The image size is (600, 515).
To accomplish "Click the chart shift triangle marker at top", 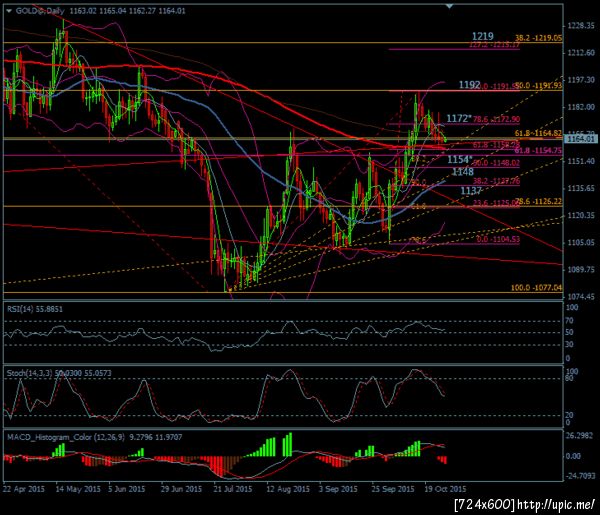I will 450,6.
